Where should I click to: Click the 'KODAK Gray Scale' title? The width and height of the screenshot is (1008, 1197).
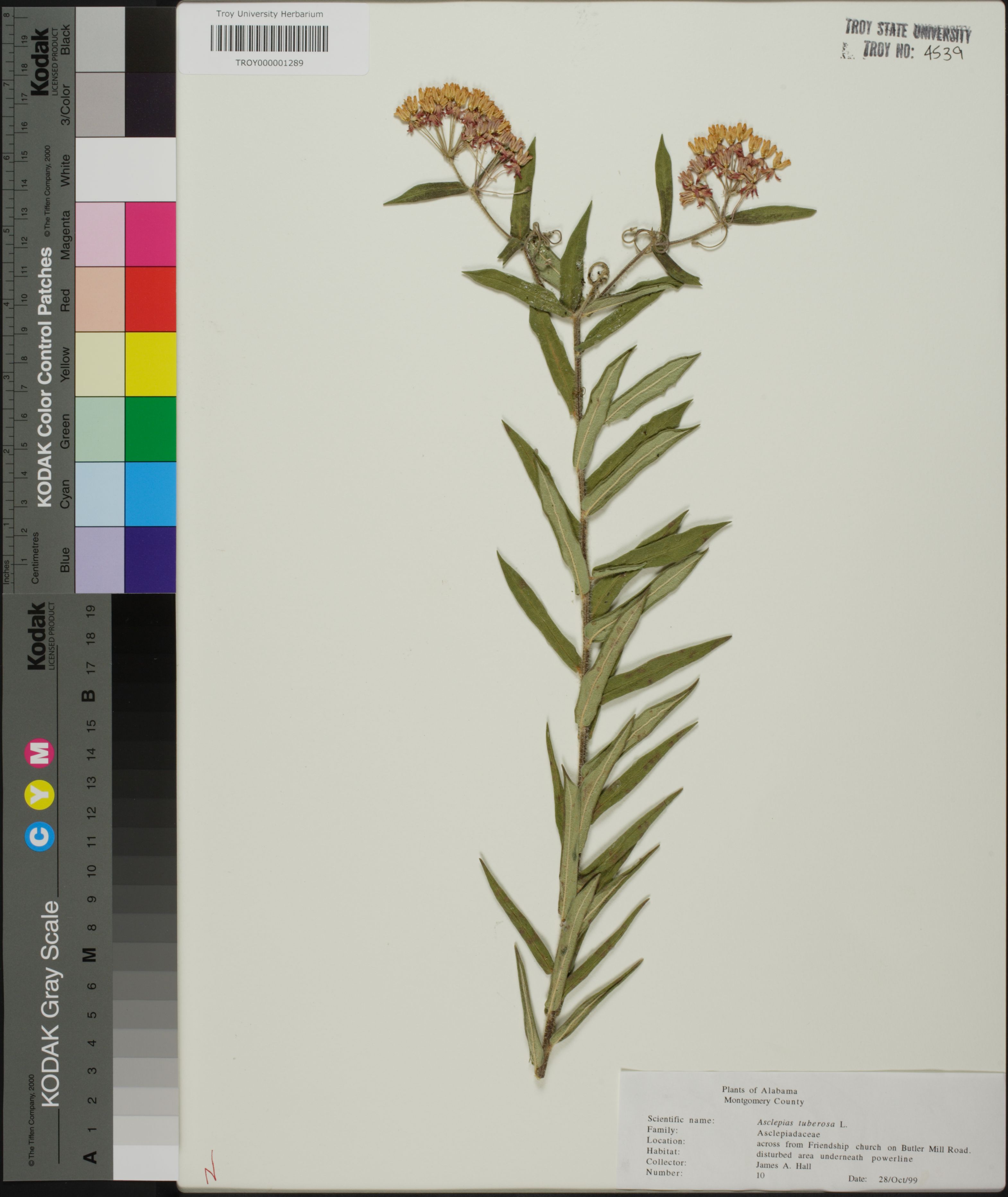click(x=50, y=1004)
